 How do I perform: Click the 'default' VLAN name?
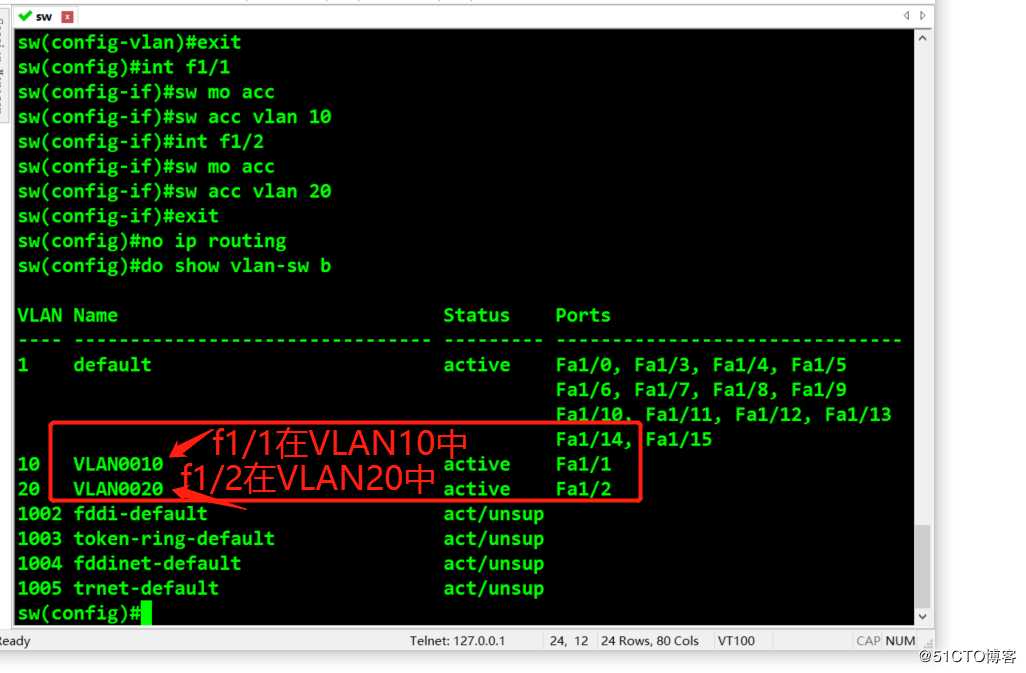(x=113, y=365)
